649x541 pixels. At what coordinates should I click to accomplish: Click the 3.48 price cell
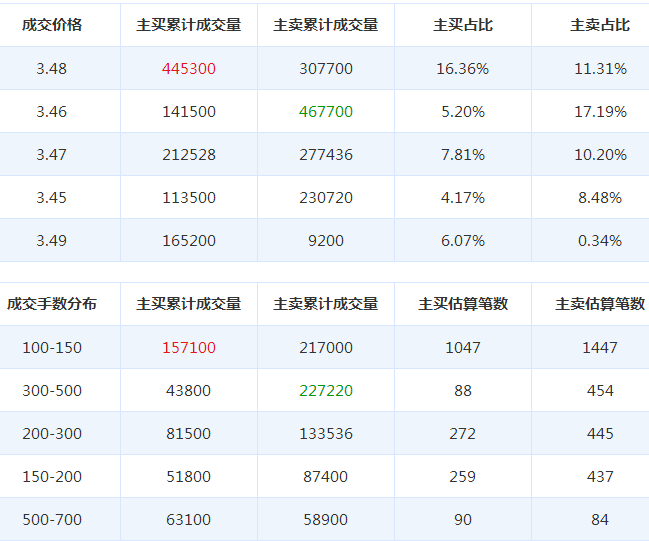(52, 69)
